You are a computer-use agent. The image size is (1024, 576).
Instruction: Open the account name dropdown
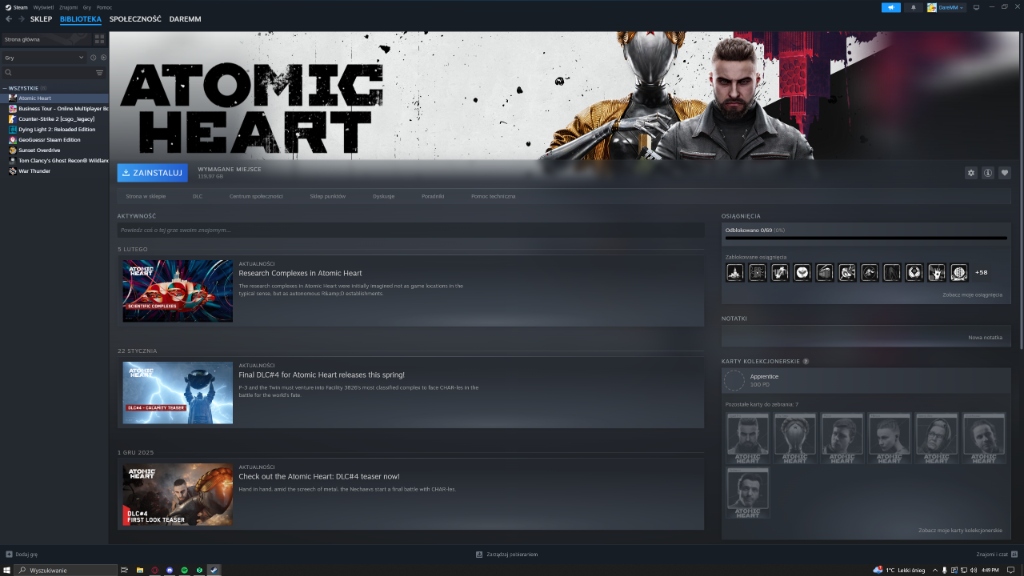point(950,7)
